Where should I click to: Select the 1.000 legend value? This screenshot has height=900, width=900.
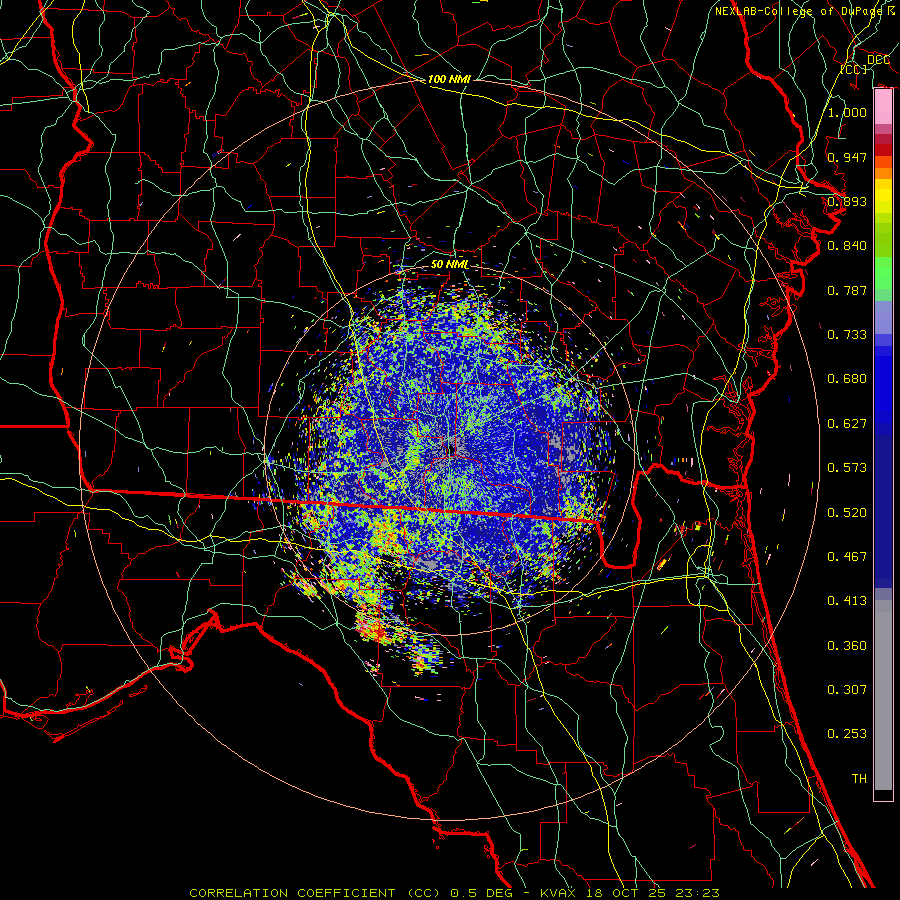(x=847, y=112)
